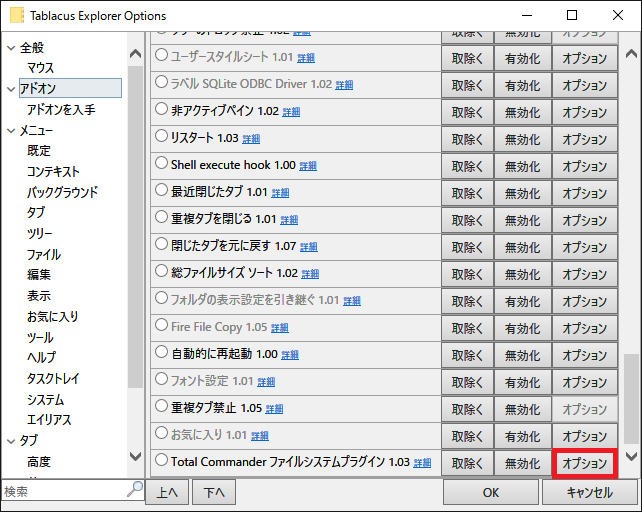
Task: Click the search magnifier icon
Action: pyautogui.click(x=135, y=489)
